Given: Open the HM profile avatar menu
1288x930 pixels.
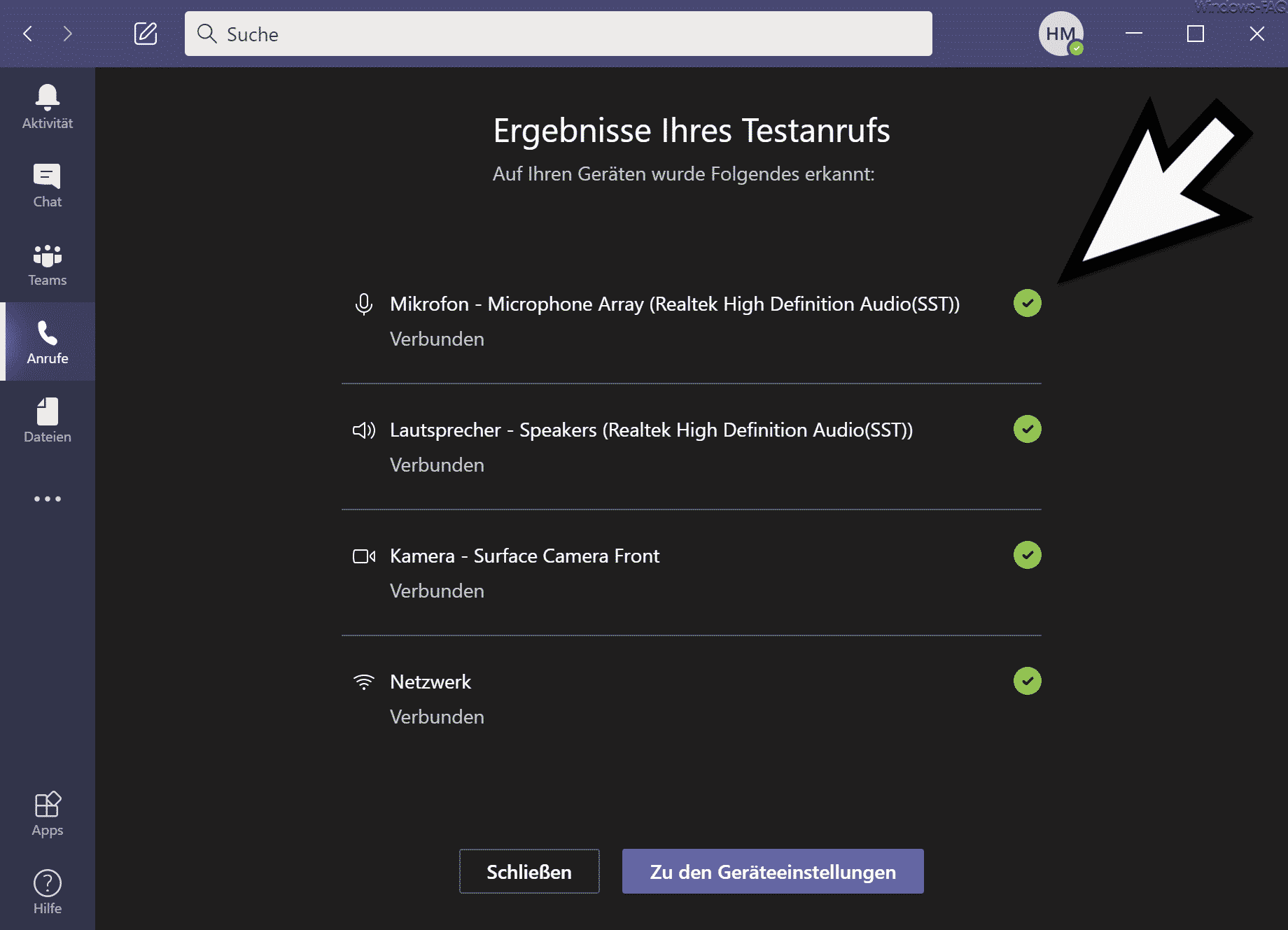Looking at the screenshot, I should pos(1060,34).
